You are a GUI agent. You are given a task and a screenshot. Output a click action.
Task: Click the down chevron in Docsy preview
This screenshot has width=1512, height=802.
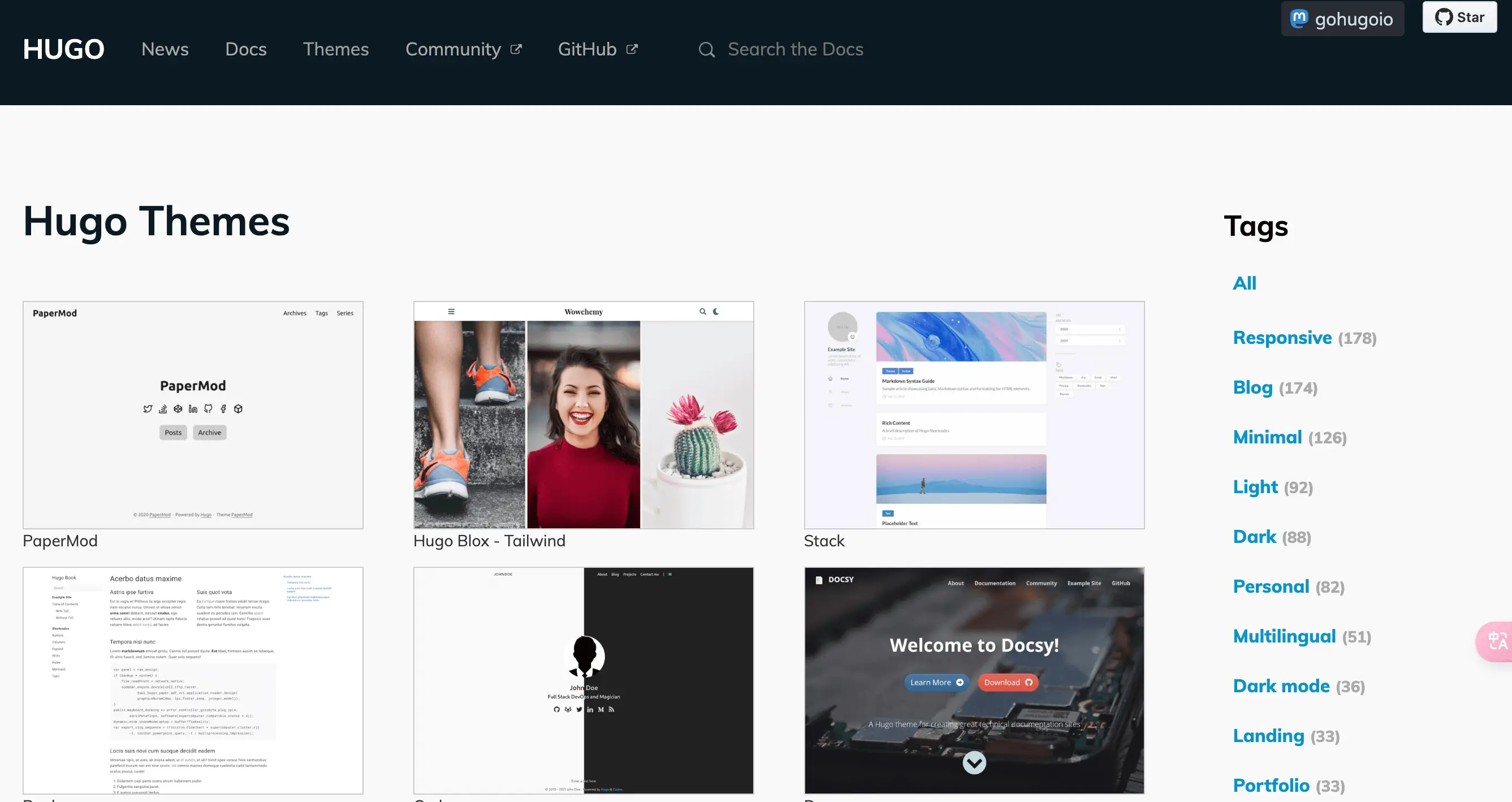(974, 762)
